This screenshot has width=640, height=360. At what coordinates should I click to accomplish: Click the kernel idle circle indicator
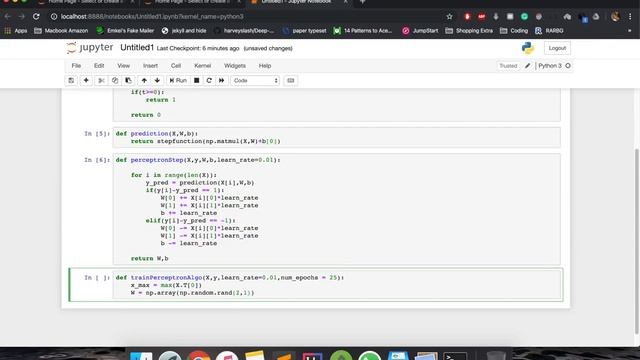point(568,66)
